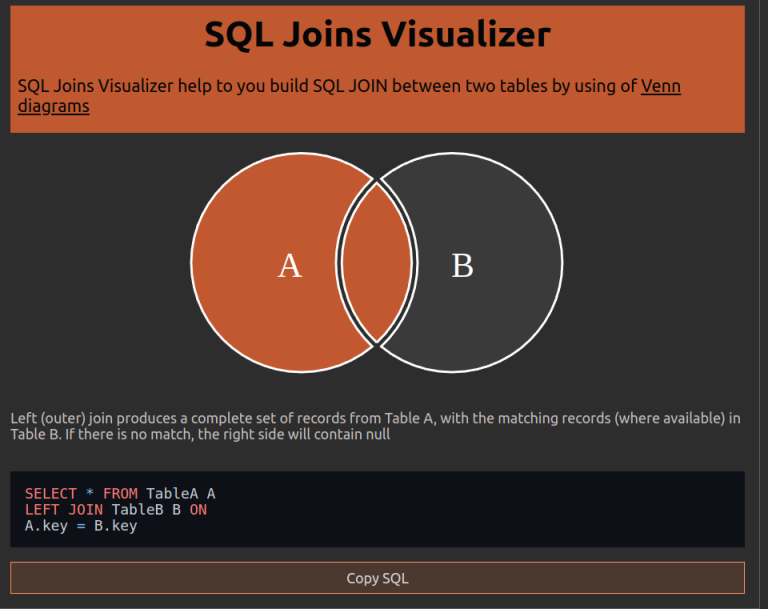Click the ON keyword in the SQL code

pyautogui.click(x=198, y=510)
